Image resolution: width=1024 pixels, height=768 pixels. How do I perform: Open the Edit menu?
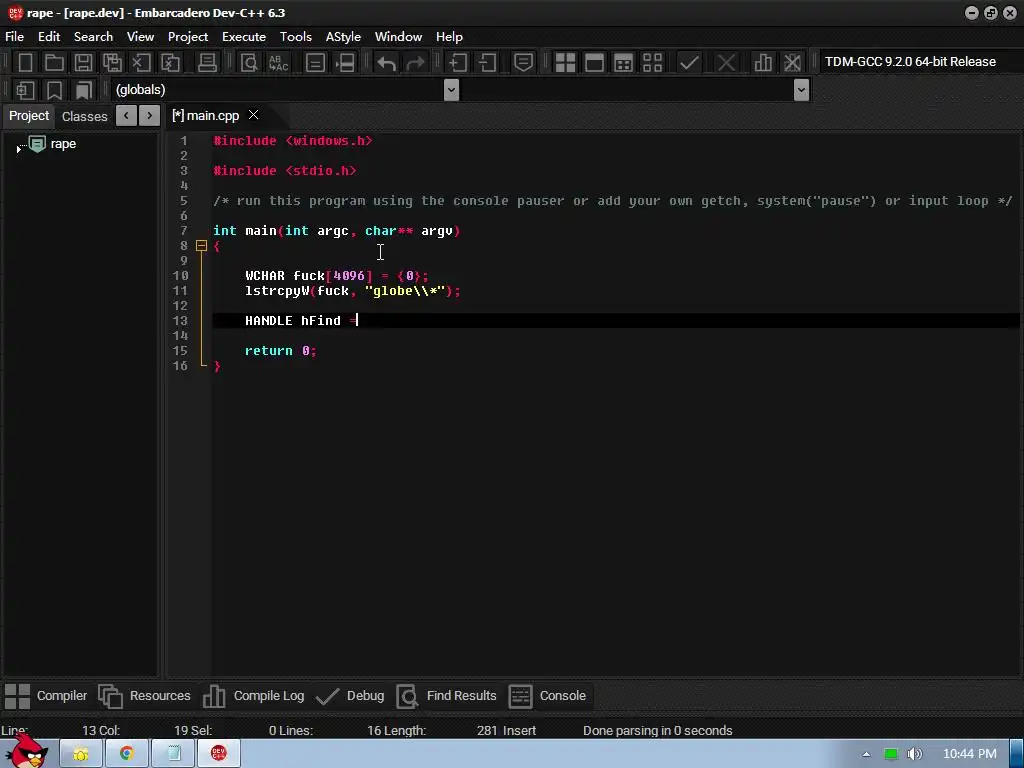[49, 37]
